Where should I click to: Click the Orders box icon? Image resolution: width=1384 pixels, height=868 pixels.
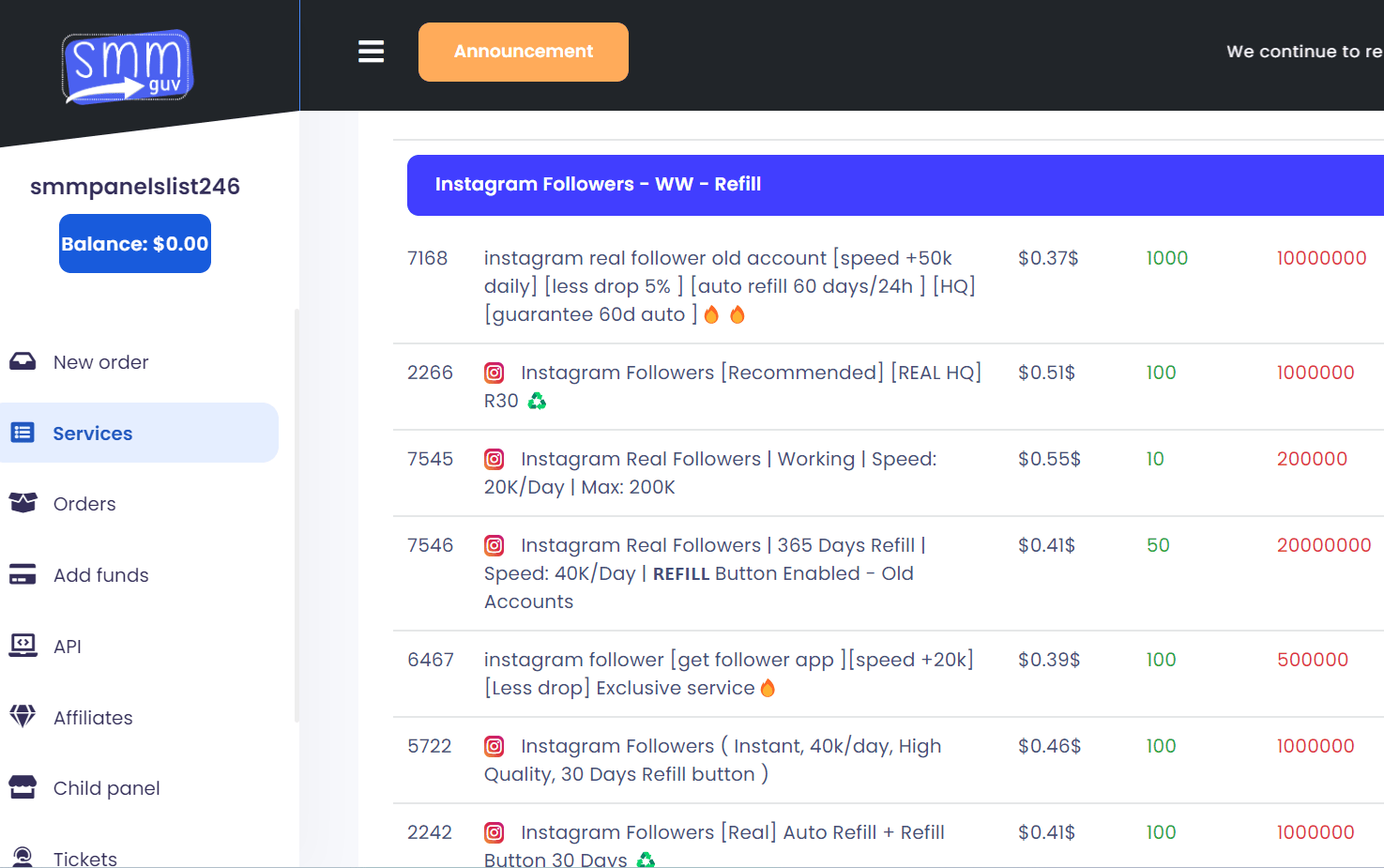click(x=23, y=503)
